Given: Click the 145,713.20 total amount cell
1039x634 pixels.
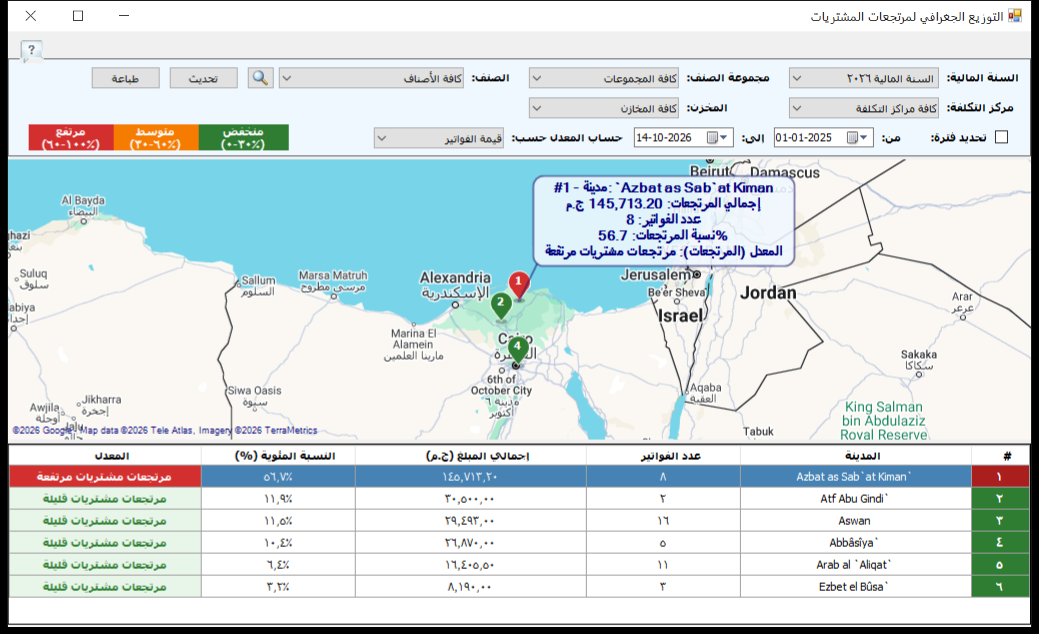Looking at the screenshot, I should pos(470,476).
